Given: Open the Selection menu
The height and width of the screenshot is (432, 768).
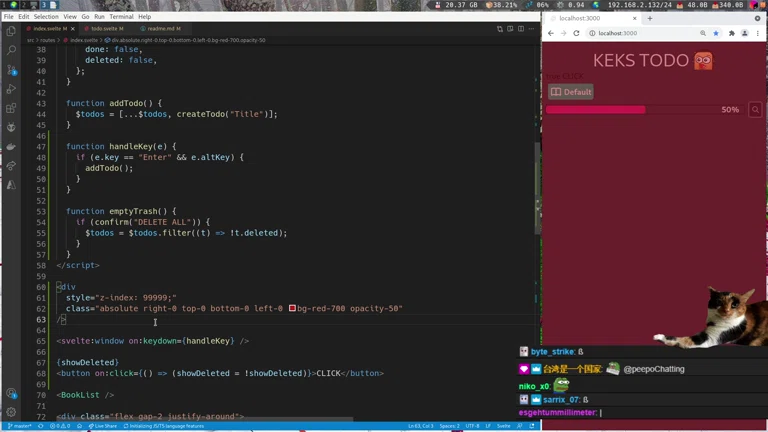Looking at the screenshot, I should pos(46,17).
